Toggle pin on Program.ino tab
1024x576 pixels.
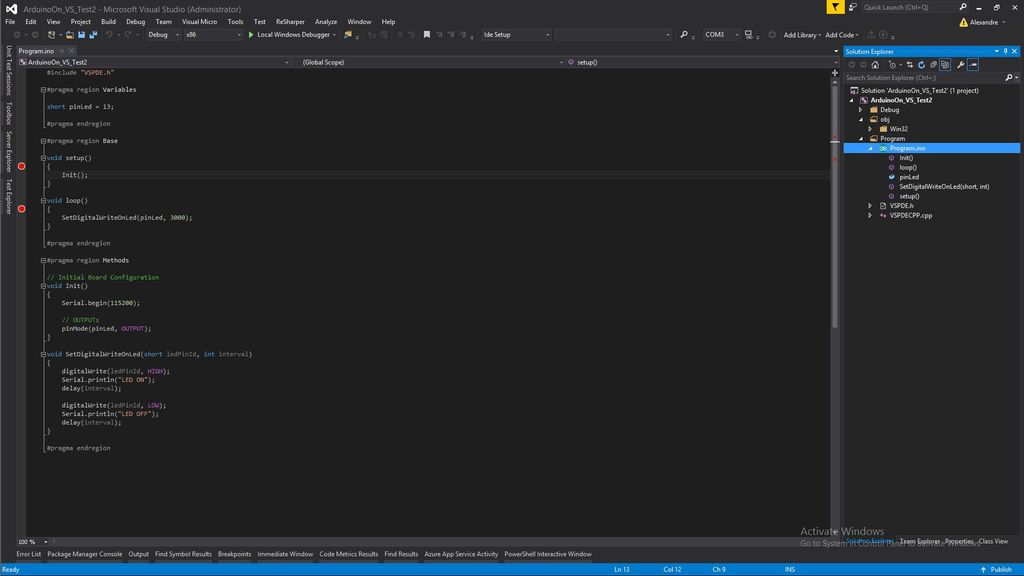[x=61, y=51]
